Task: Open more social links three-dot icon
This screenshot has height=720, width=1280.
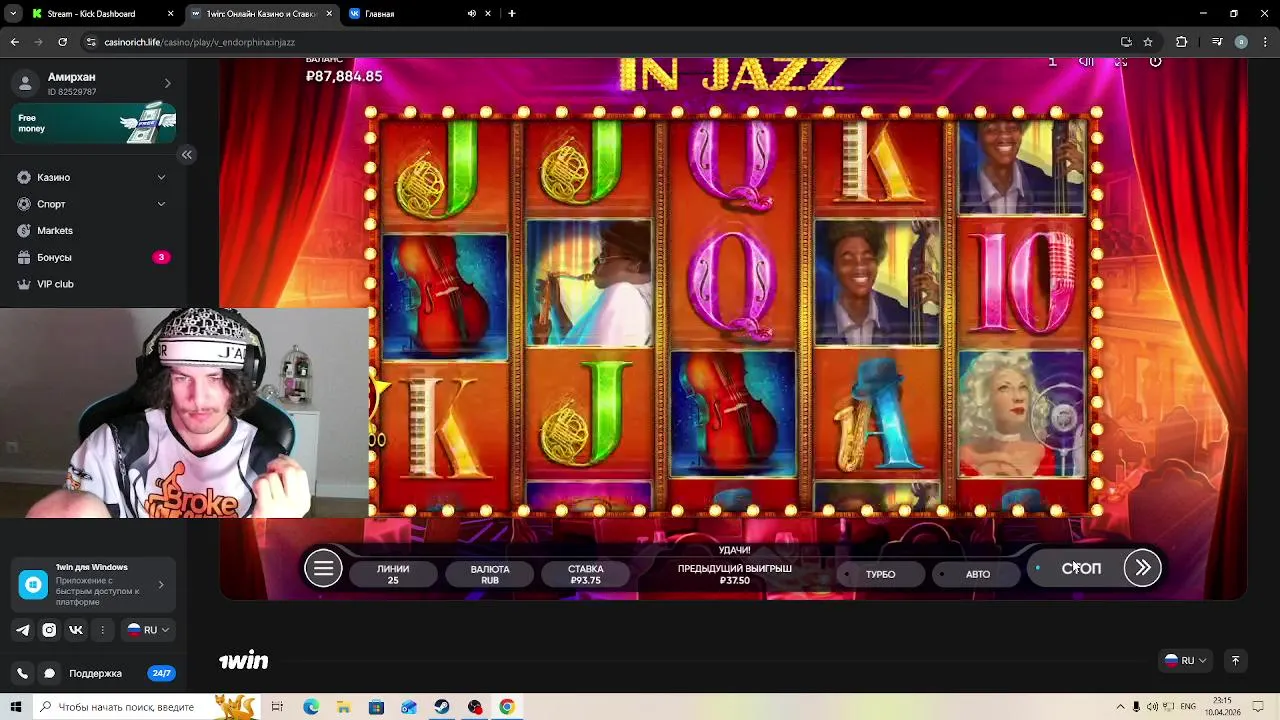Action: 102,630
